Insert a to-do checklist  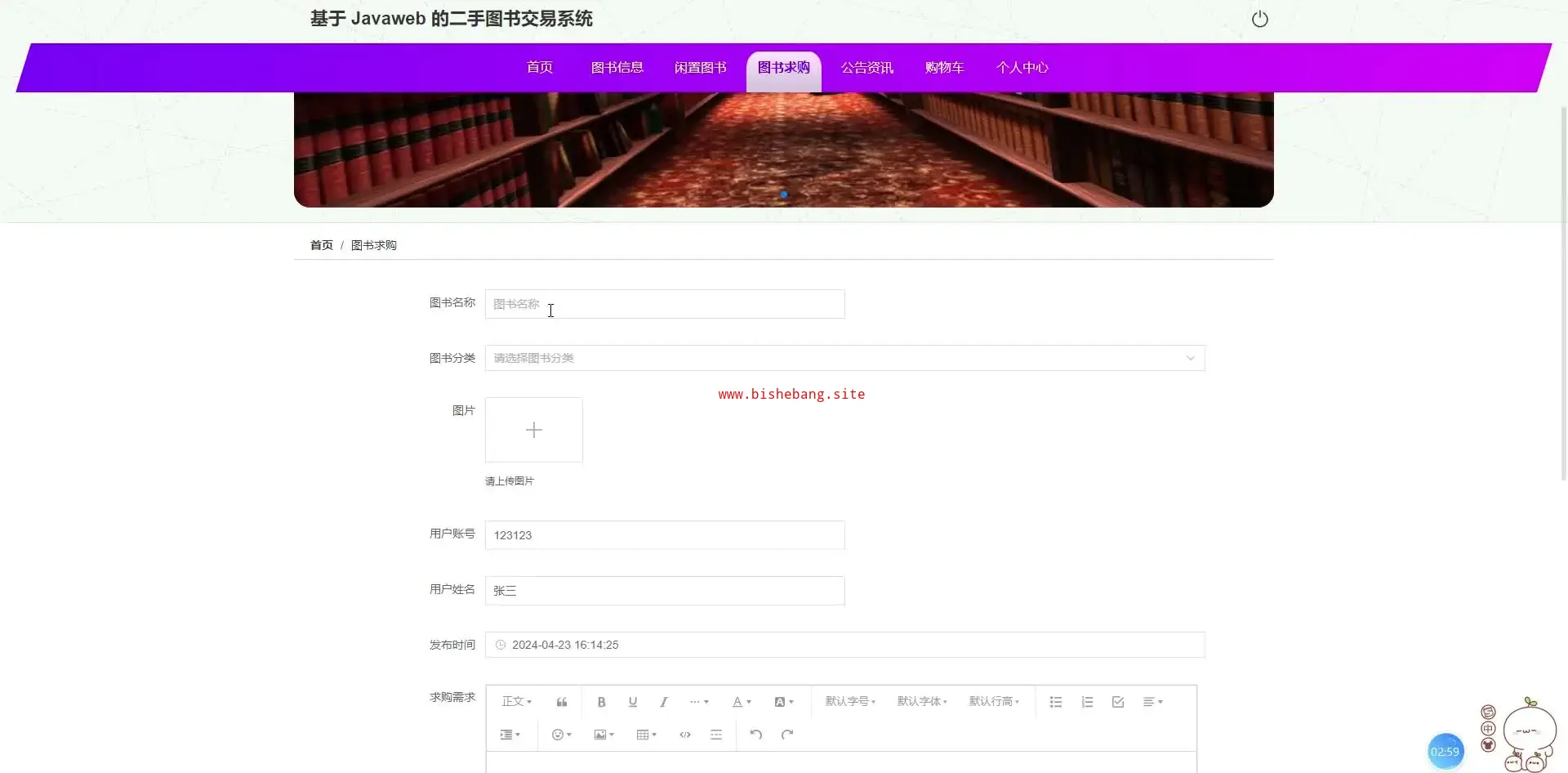click(x=1118, y=702)
